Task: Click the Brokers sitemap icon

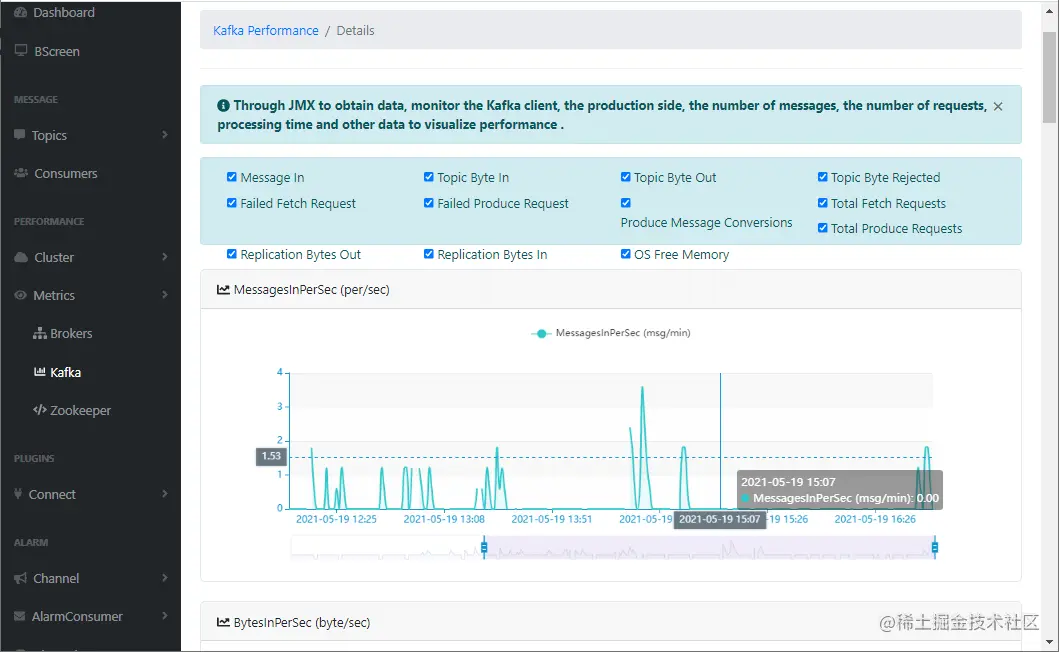Action: click(x=40, y=333)
